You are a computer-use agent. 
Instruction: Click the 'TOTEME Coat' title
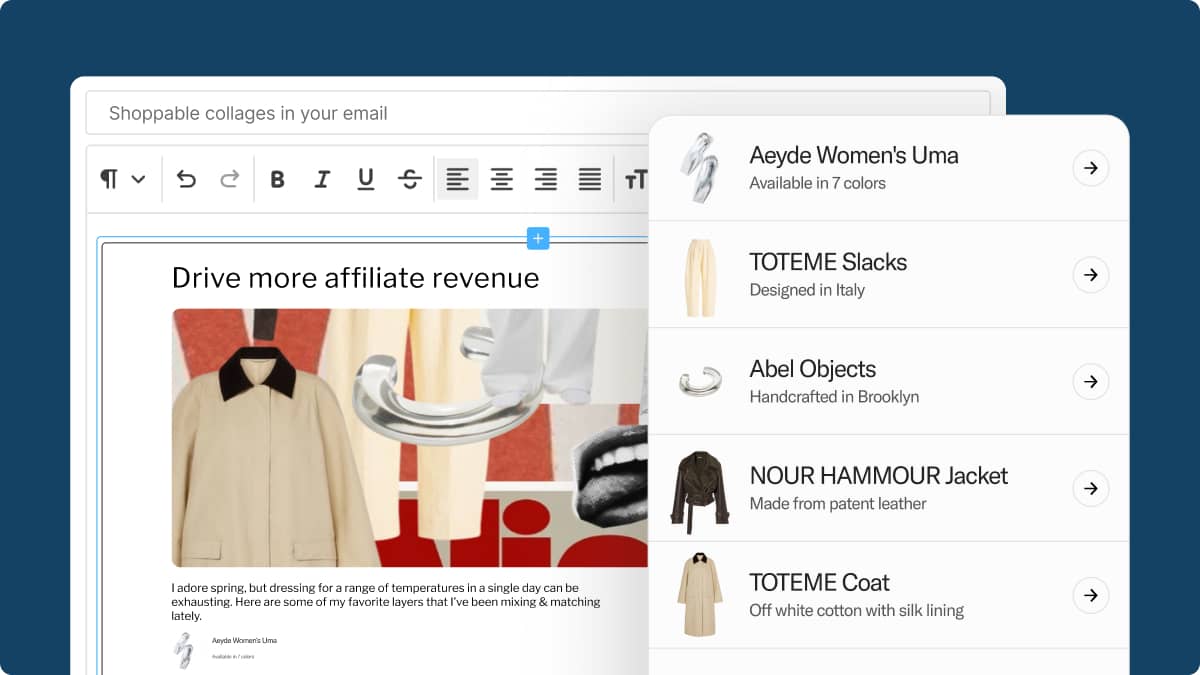point(819,582)
